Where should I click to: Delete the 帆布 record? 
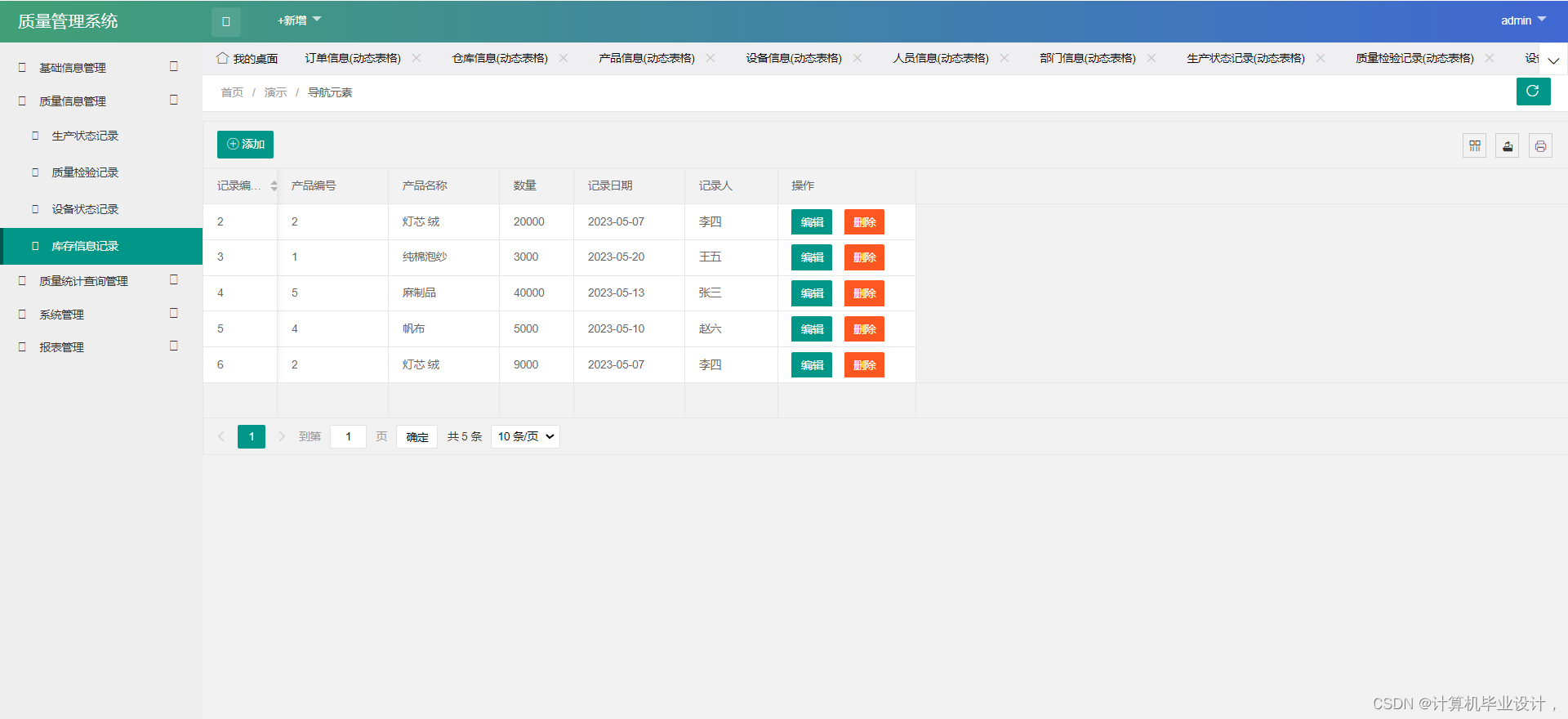click(x=864, y=329)
